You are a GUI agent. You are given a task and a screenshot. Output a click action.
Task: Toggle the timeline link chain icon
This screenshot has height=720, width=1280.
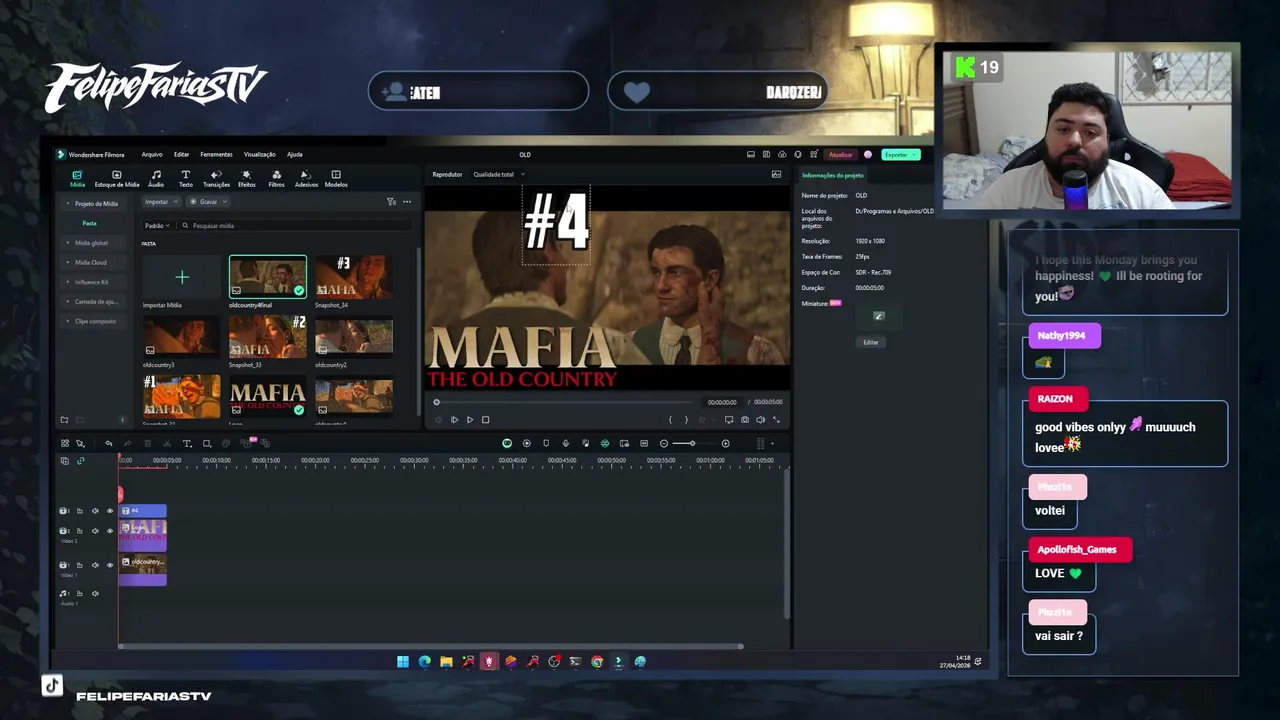click(81, 461)
